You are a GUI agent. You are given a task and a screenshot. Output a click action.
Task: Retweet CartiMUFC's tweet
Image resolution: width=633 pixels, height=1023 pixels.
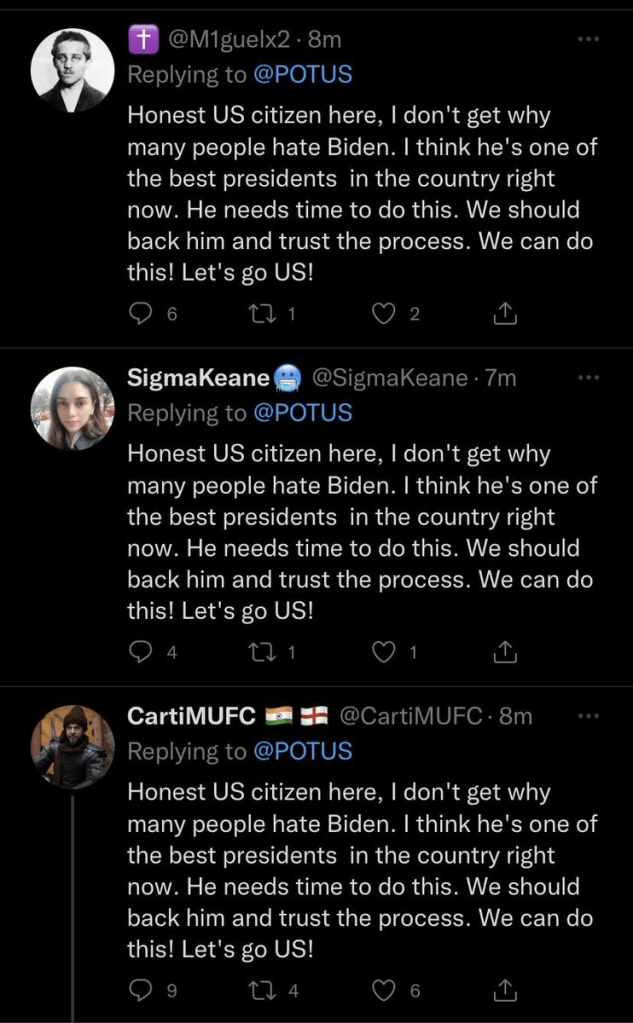[x=258, y=990]
